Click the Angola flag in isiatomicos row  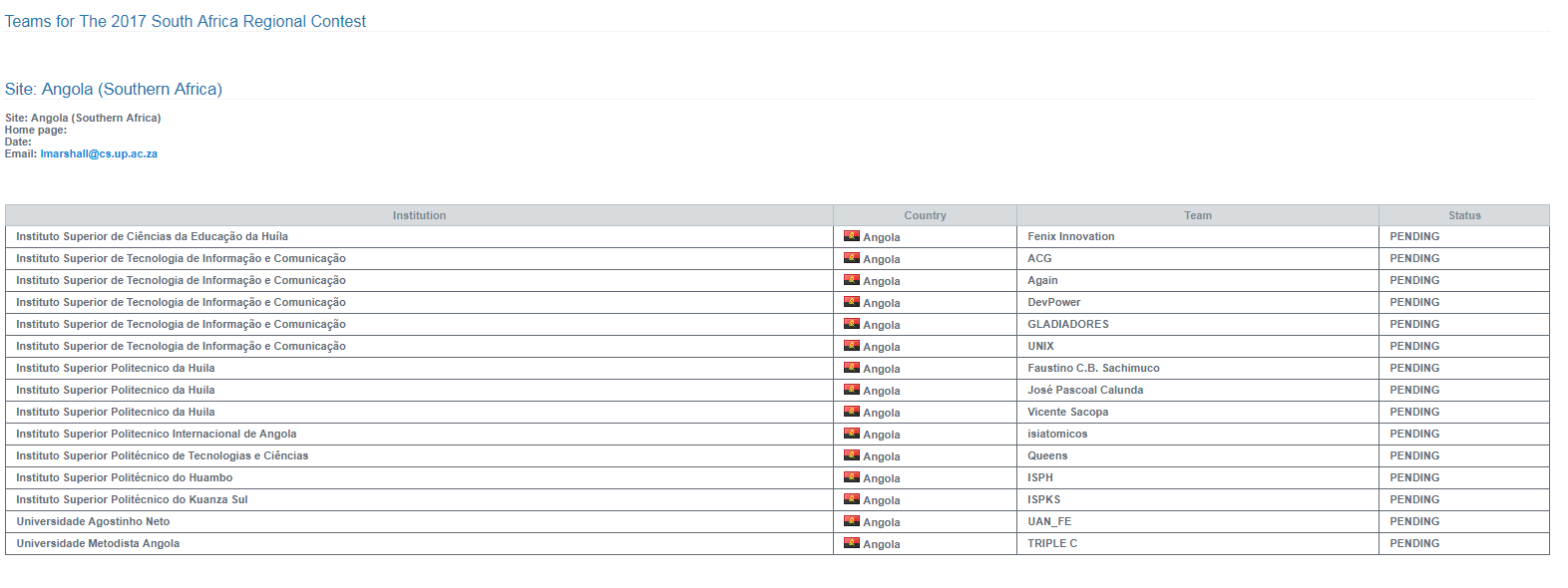pyautogui.click(x=852, y=434)
